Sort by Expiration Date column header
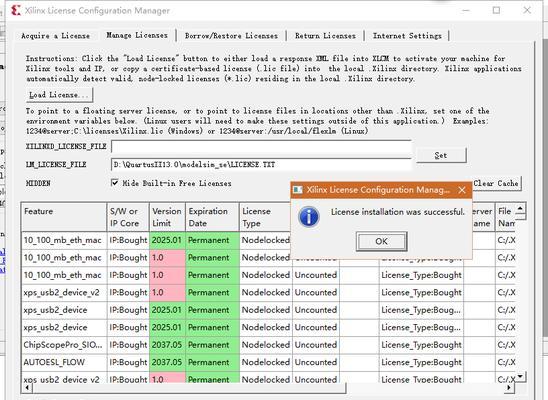This screenshot has width=548, height=400. click(212, 217)
